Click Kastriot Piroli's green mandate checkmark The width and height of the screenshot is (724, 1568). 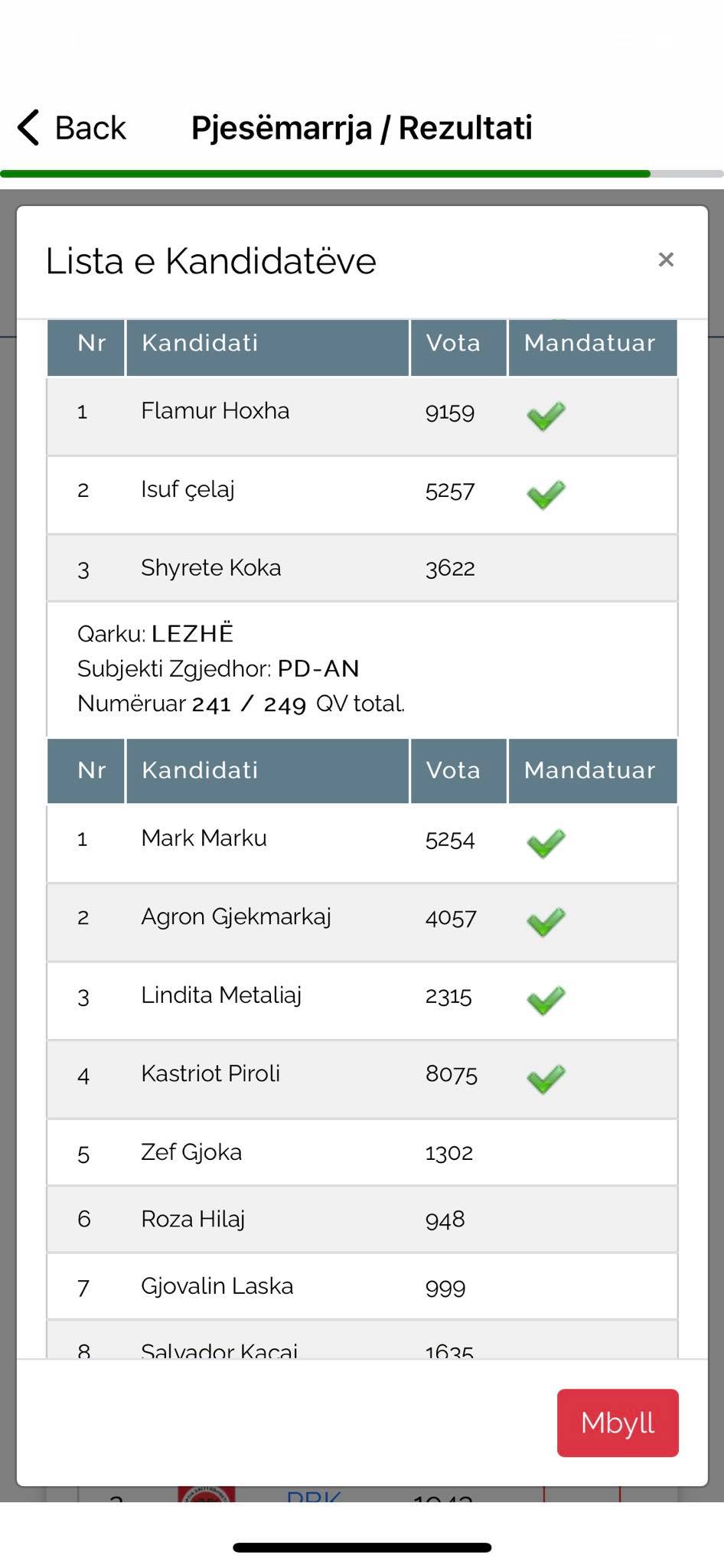tap(546, 1080)
